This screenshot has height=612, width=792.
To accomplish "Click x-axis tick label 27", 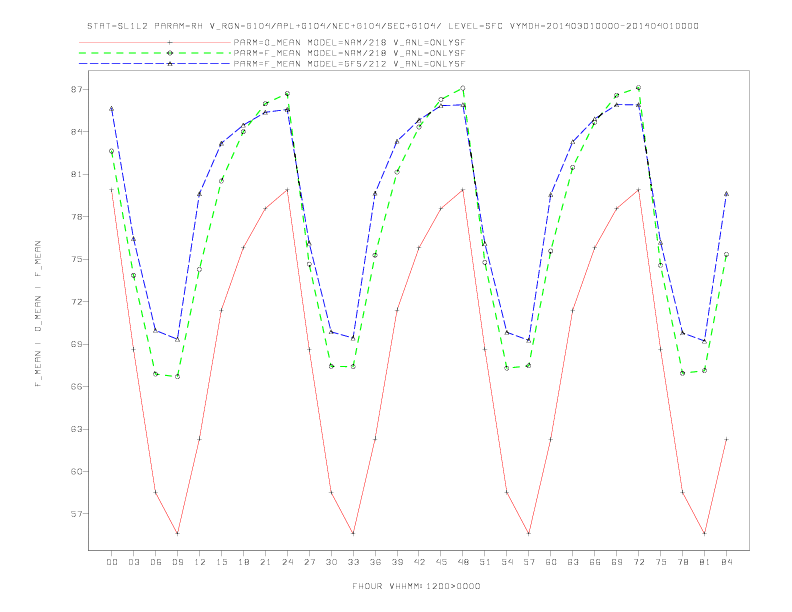I will point(309,562).
